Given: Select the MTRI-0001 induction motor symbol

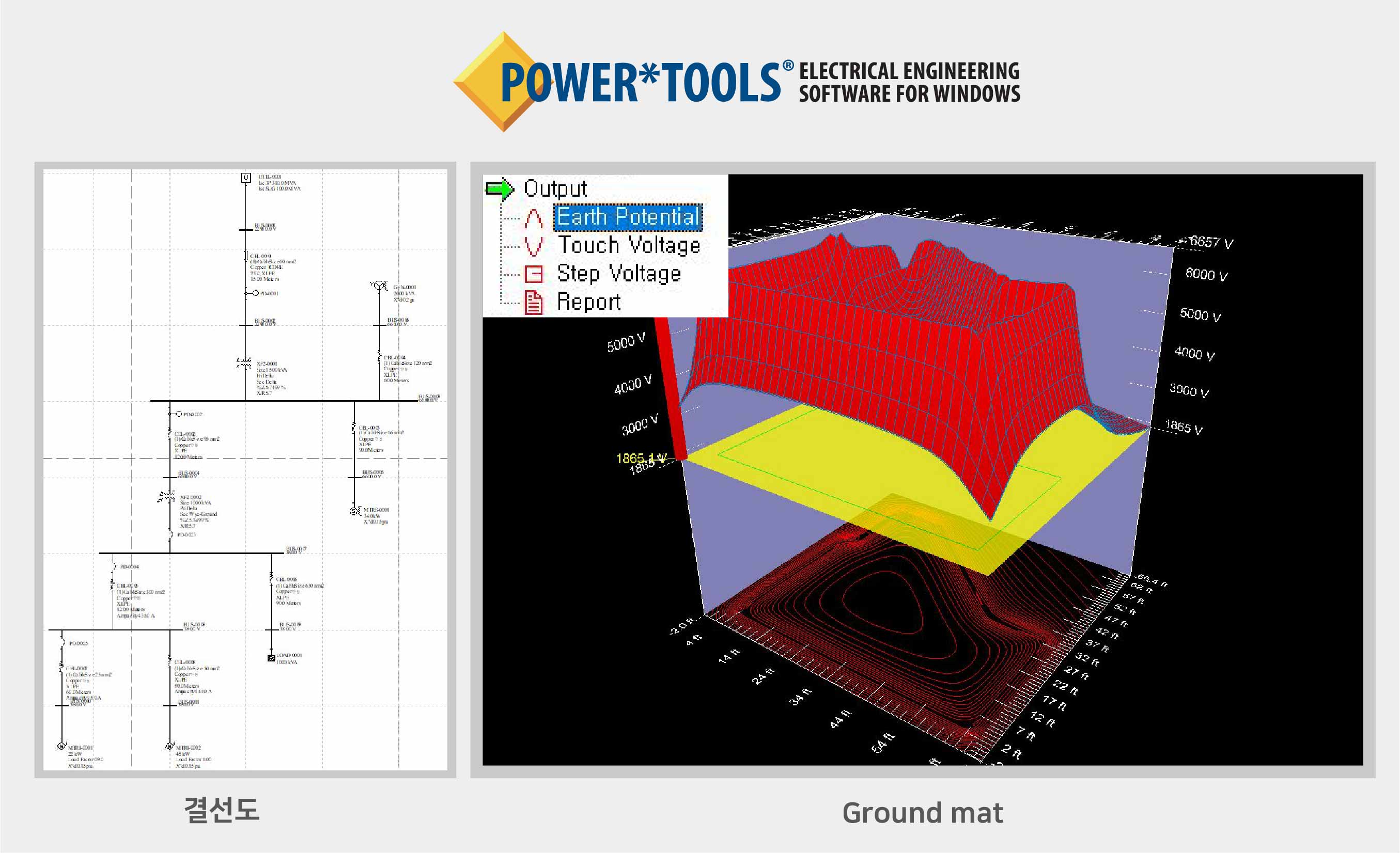Looking at the screenshot, I should click(x=61, y=746).
